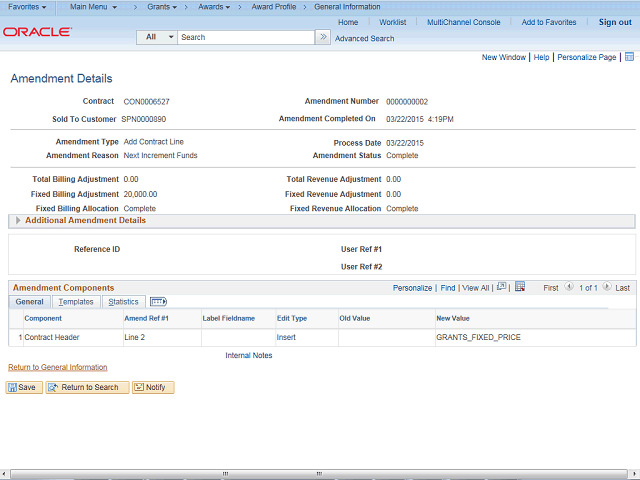This screenshot has height=480, width=640.
Task: Go to next row arrow in grid
Action: (607, 287)
